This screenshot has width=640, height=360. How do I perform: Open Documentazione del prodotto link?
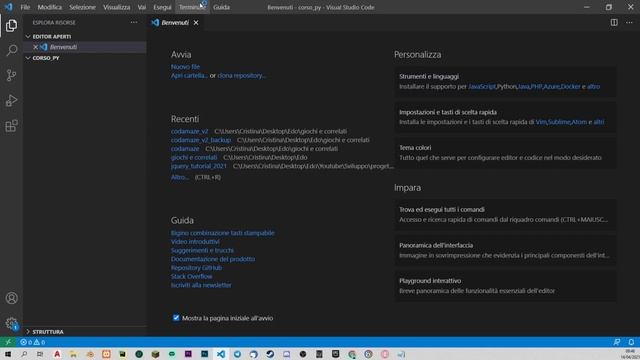coord(213,259)
